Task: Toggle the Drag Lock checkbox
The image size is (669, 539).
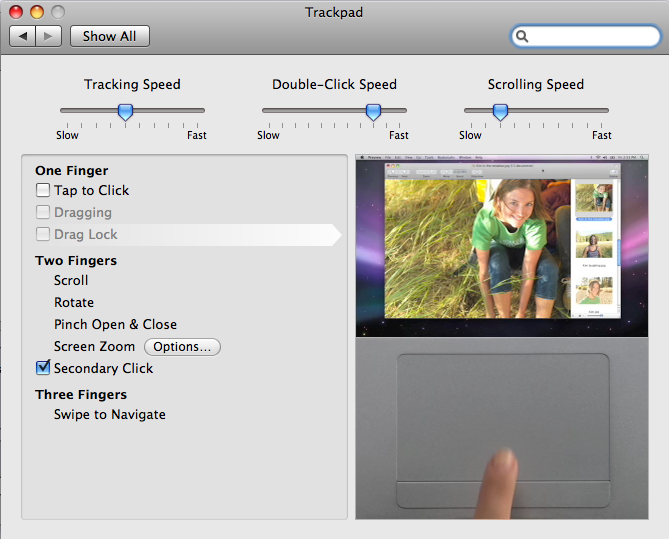Action: [43, 234]
